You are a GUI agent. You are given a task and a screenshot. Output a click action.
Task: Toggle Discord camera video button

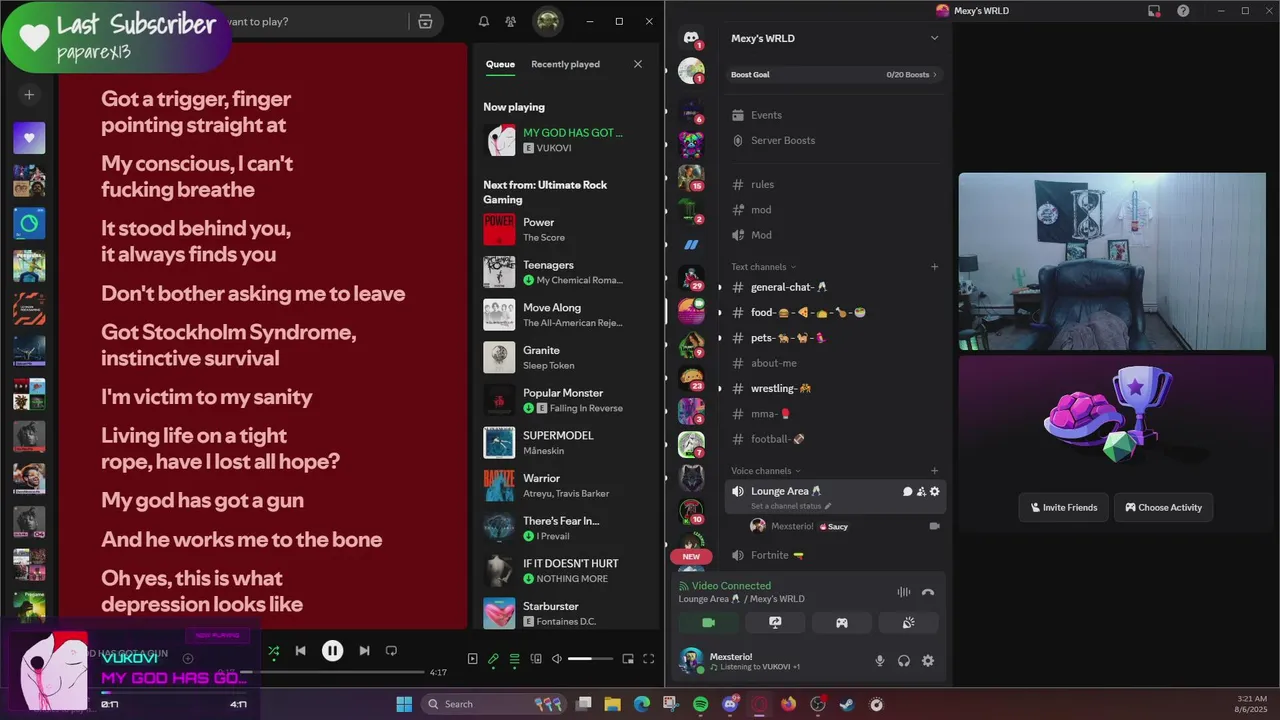tap(708, 623)
